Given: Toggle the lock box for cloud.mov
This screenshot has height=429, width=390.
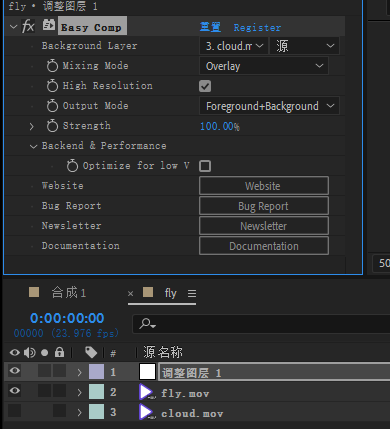Looking at the screenshot, I should click(59, 411).
